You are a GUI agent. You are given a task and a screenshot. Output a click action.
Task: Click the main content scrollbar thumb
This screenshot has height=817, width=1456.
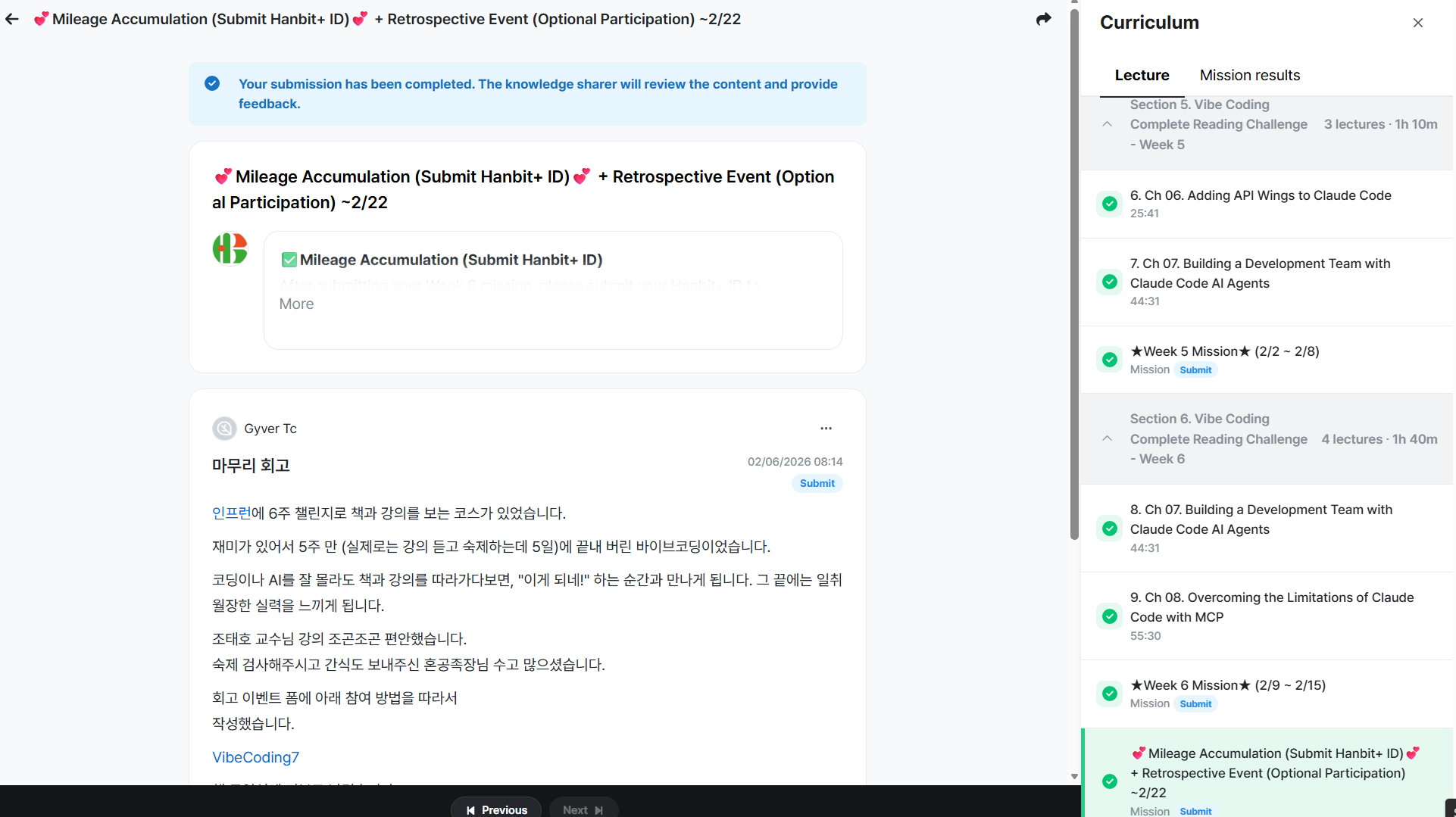click(1074, 274)
